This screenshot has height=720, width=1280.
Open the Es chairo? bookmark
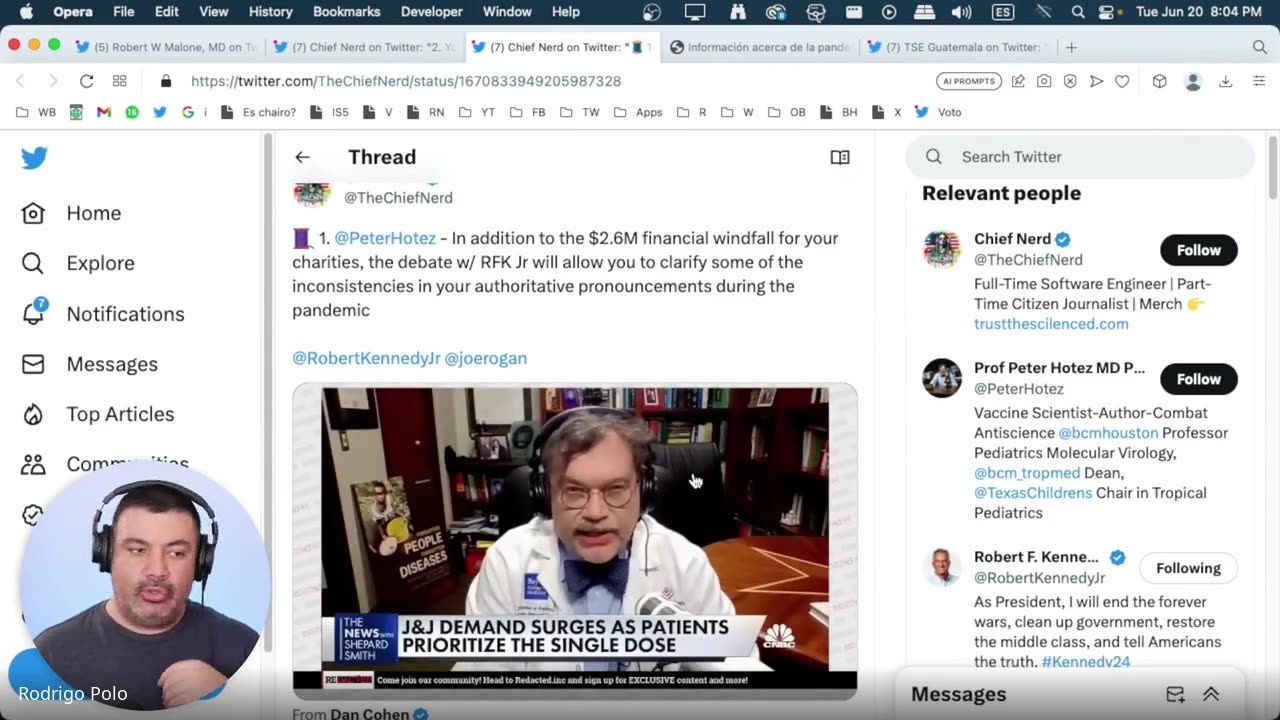pyautogui.click(x=258, y=112)
